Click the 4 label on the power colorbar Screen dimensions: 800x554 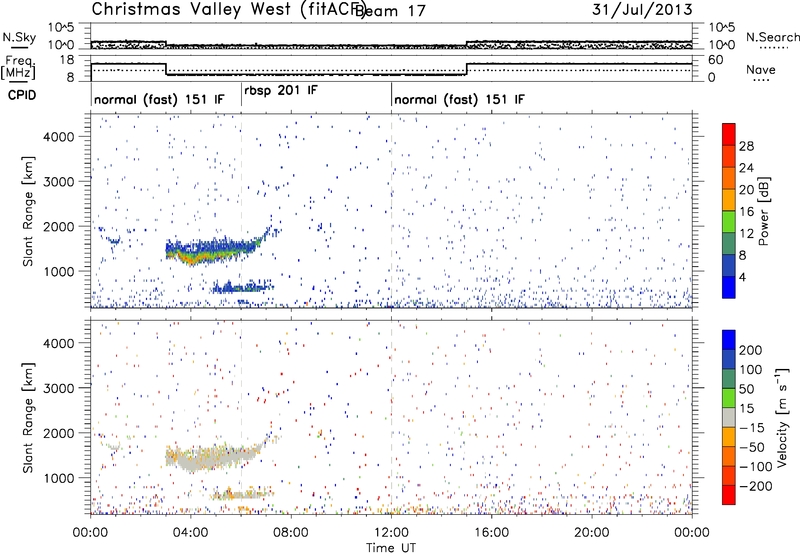coord(742,277)
